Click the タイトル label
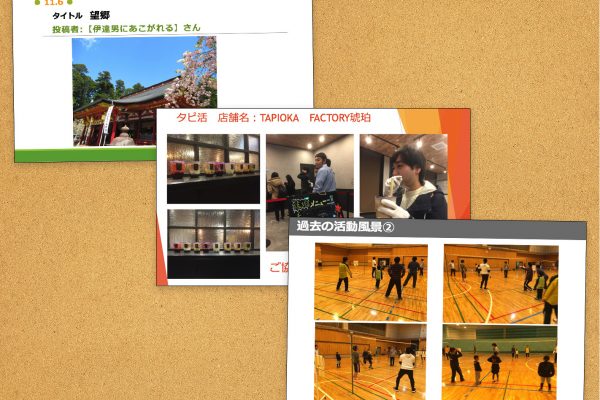Screen dimensions: 600x400 coord(67,16)
